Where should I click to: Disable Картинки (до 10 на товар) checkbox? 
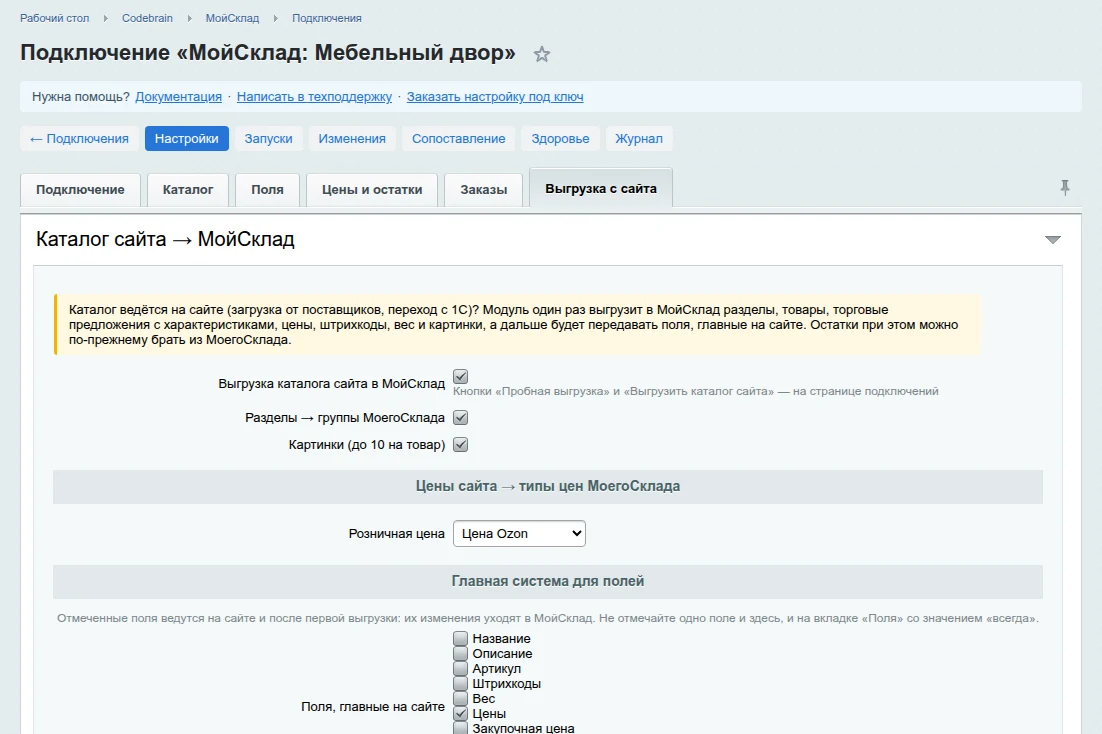click(460, 444)
